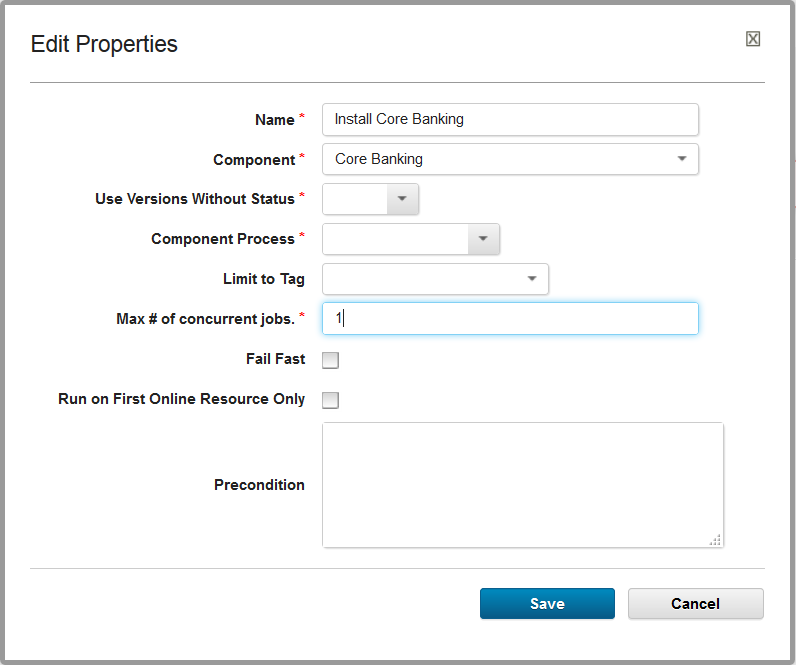Click the Use Versions Without Status arrow button
The width and height of the screenshot is (796, 665).
402,199
